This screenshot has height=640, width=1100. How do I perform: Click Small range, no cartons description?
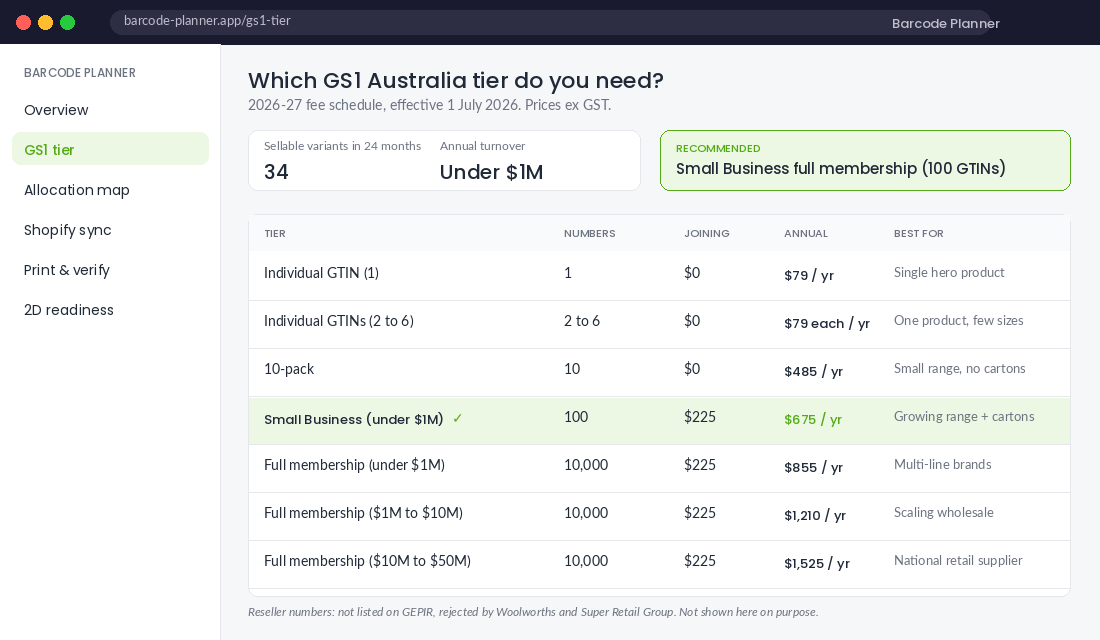(960, 368)
